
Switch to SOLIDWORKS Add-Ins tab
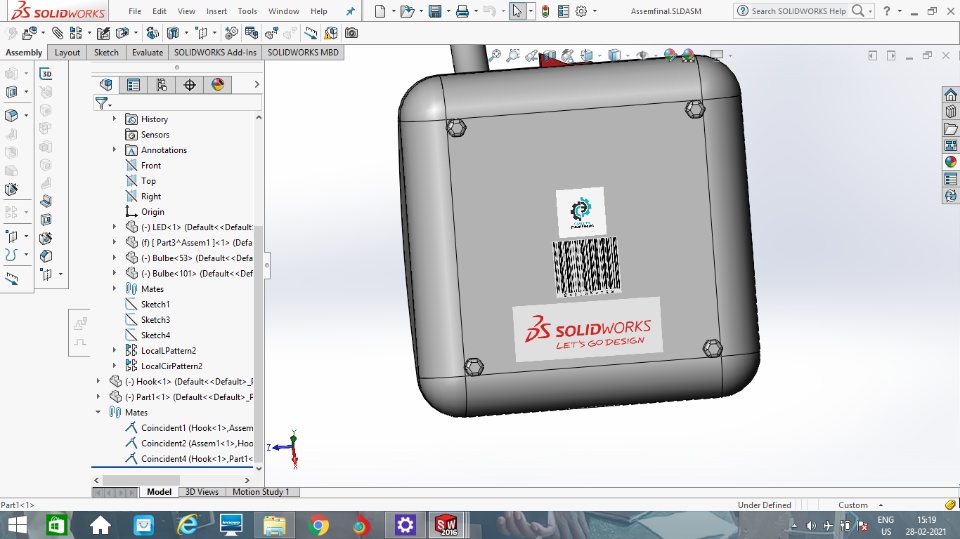(216, 53)
